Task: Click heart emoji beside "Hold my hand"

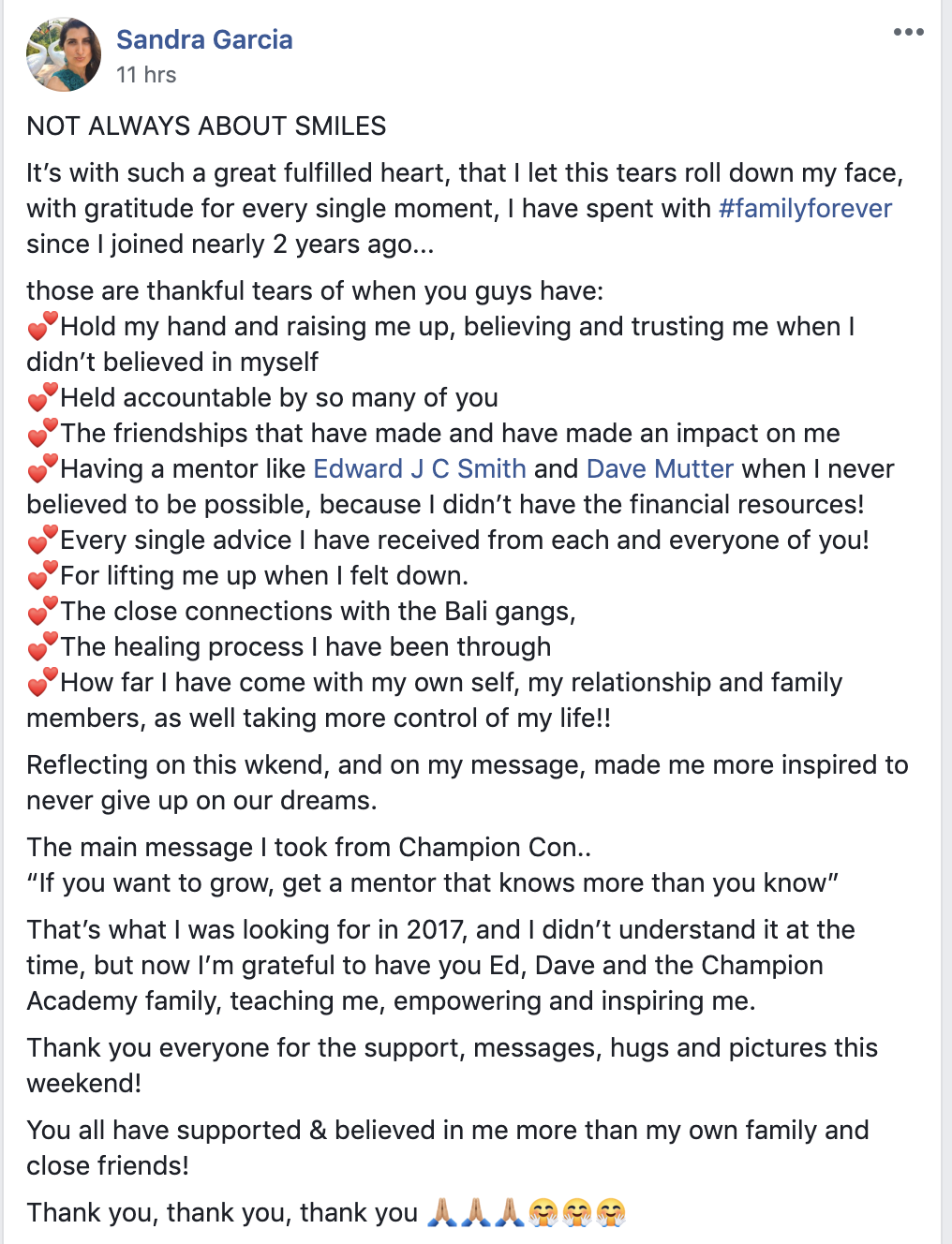Action: (42, 326)
